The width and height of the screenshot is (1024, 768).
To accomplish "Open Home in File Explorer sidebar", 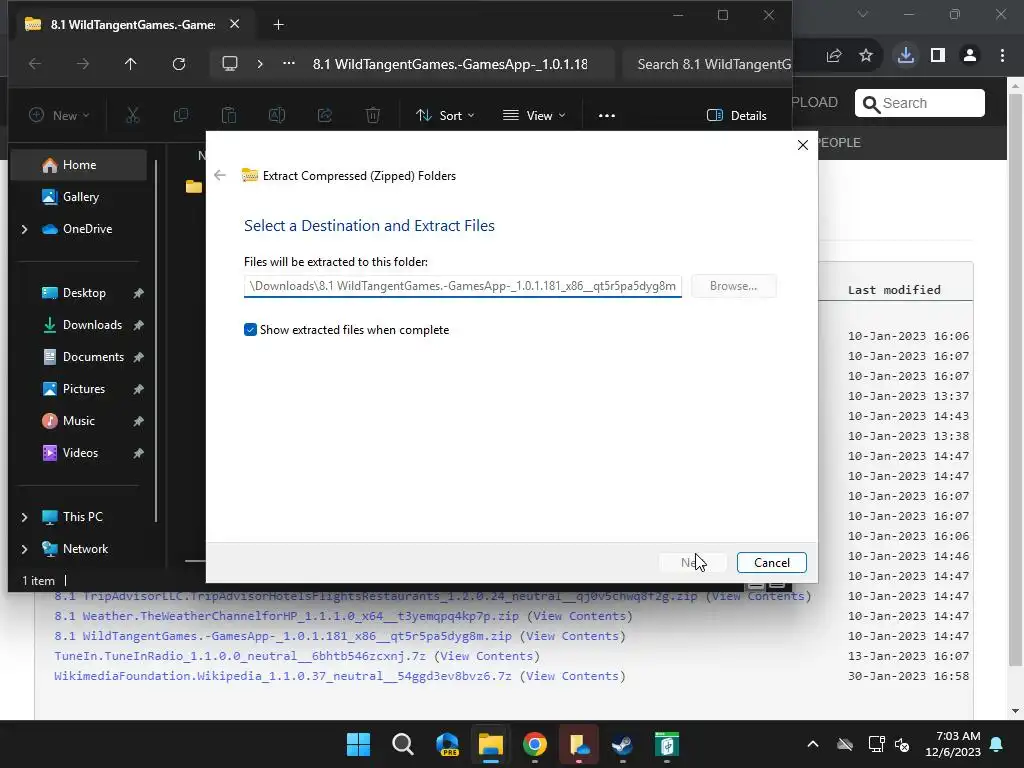I will coord(78,165).
